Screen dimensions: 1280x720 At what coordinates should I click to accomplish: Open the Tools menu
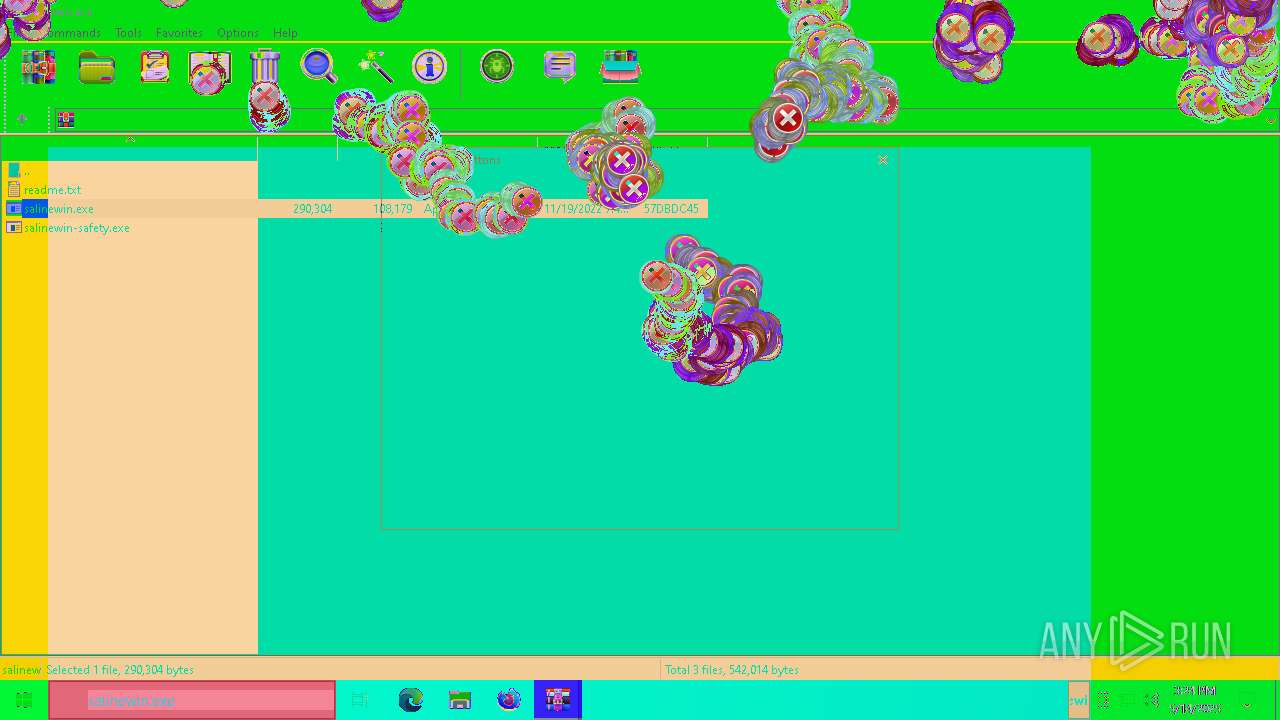128,33
